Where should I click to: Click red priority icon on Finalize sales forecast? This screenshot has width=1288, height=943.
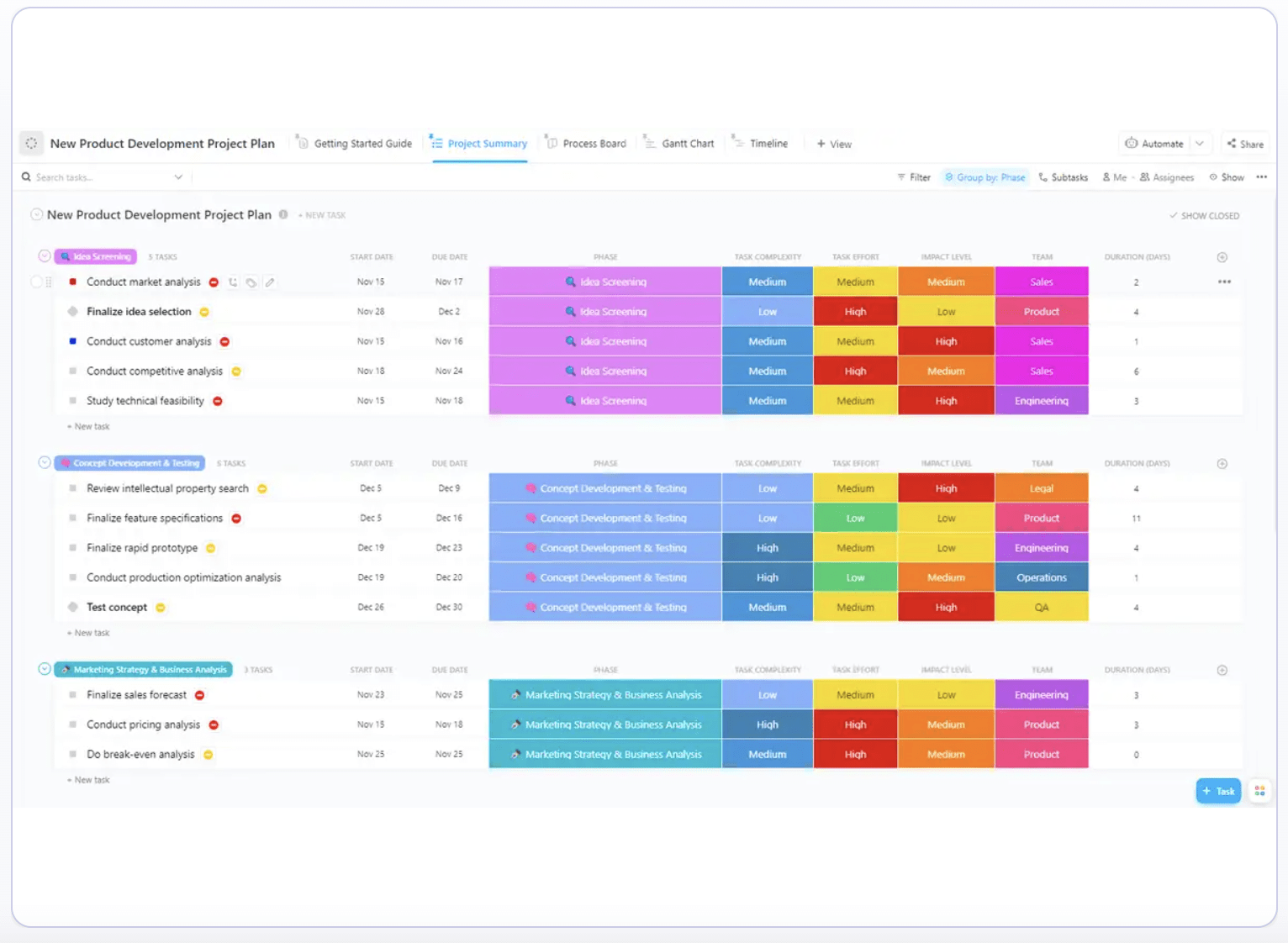click(200, 695)
